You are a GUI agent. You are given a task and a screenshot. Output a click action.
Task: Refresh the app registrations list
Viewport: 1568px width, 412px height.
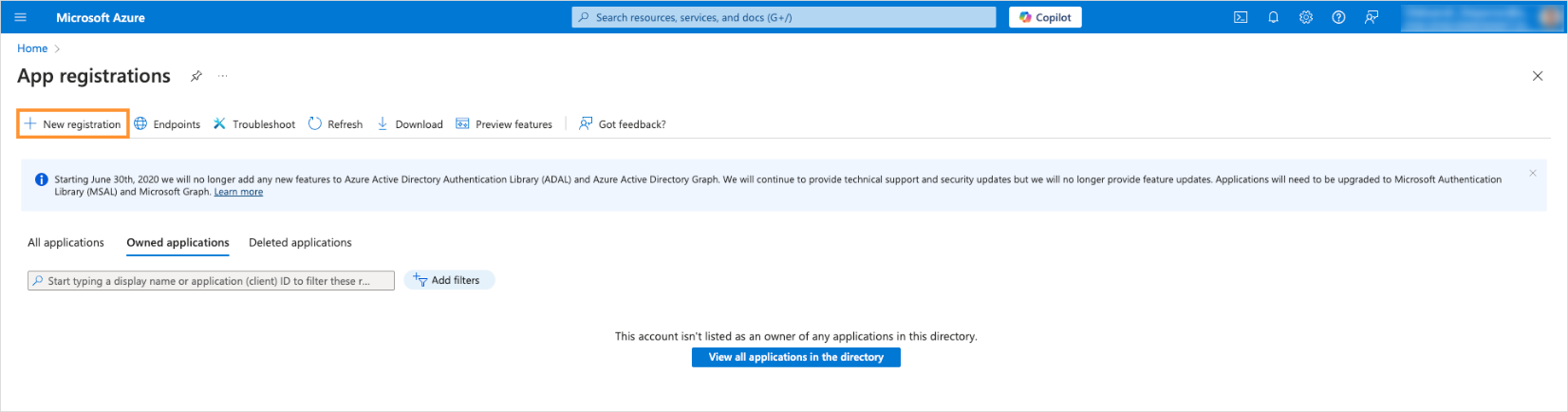coord(336,124)
